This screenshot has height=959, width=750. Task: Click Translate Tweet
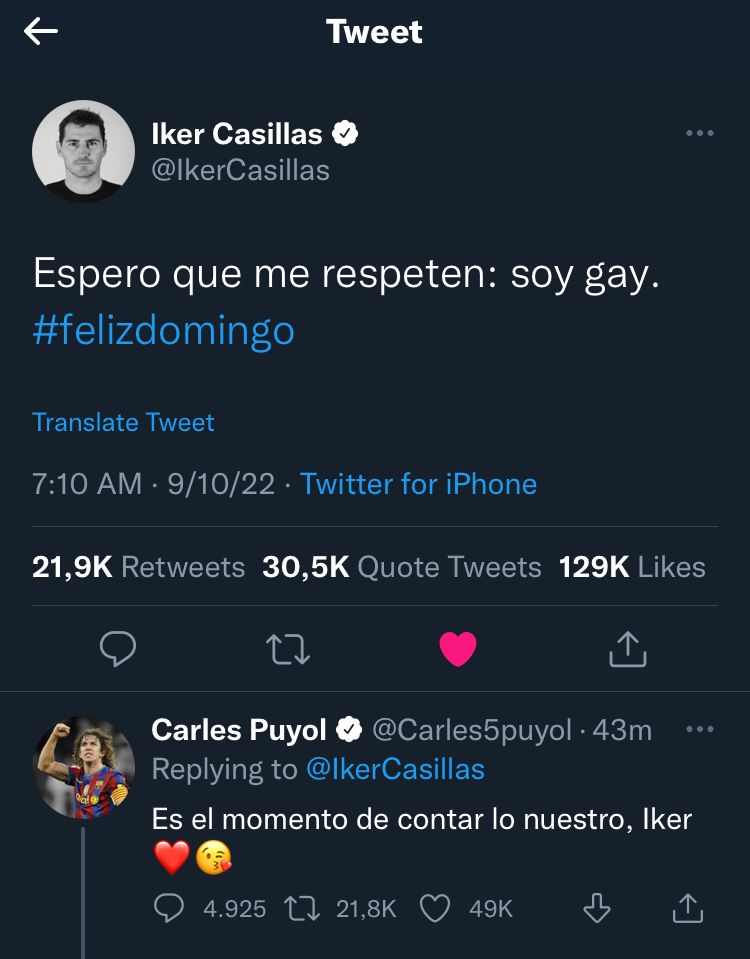click(x=123, y=422)
